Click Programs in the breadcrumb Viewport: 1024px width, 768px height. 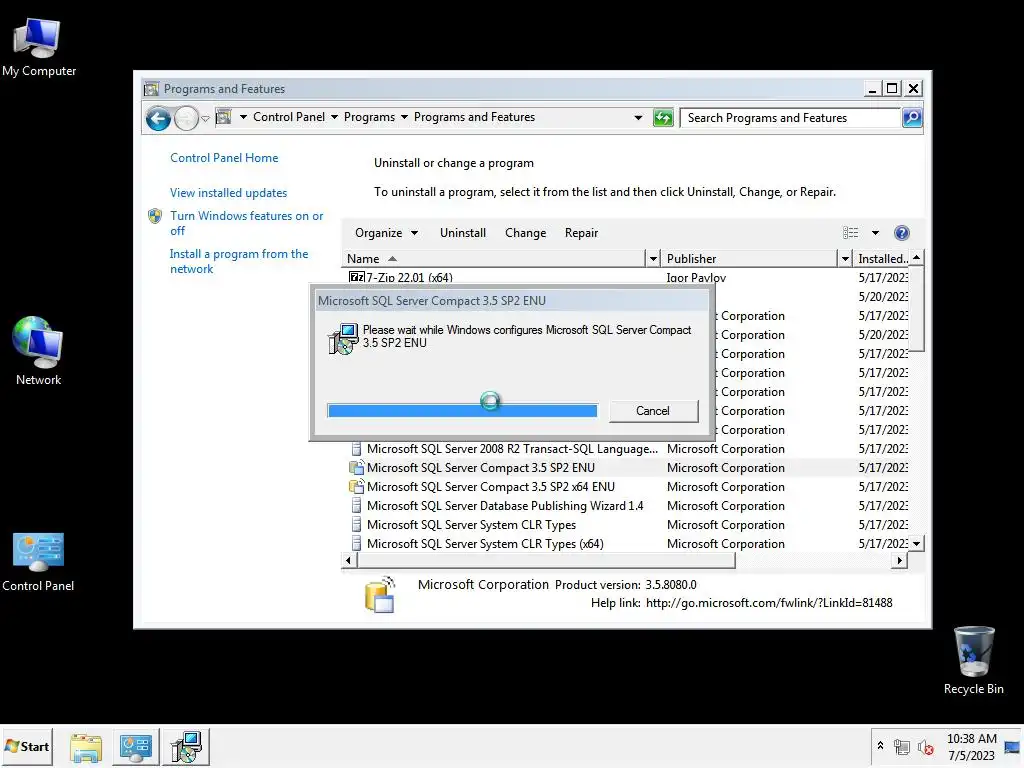click(x=369, y=117)
